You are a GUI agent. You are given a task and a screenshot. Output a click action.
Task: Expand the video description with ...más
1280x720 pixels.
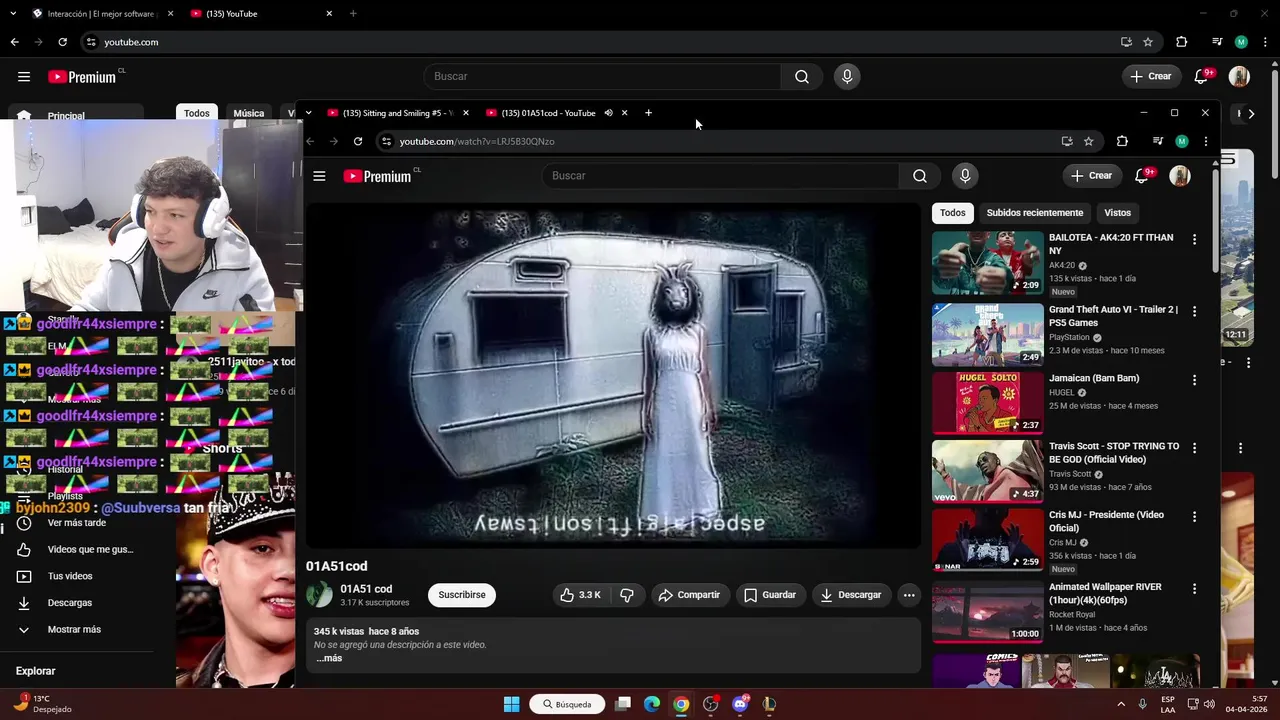[x=329, y=658]
